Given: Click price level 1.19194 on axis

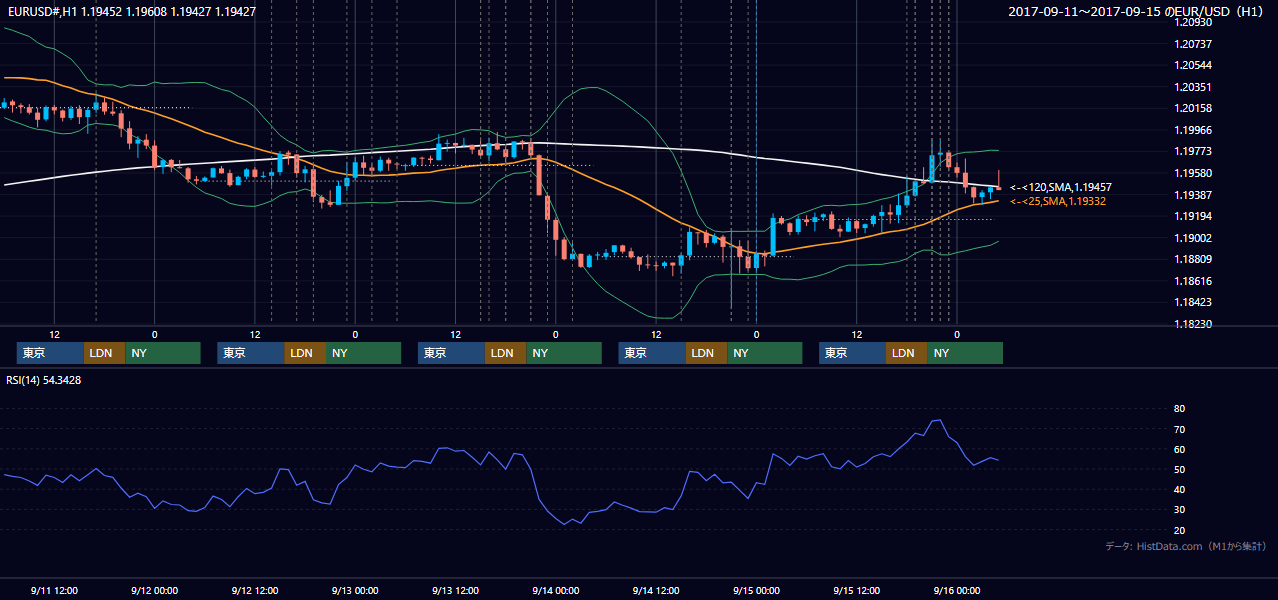Looking at the screenshot, I should coord(1192,217).
